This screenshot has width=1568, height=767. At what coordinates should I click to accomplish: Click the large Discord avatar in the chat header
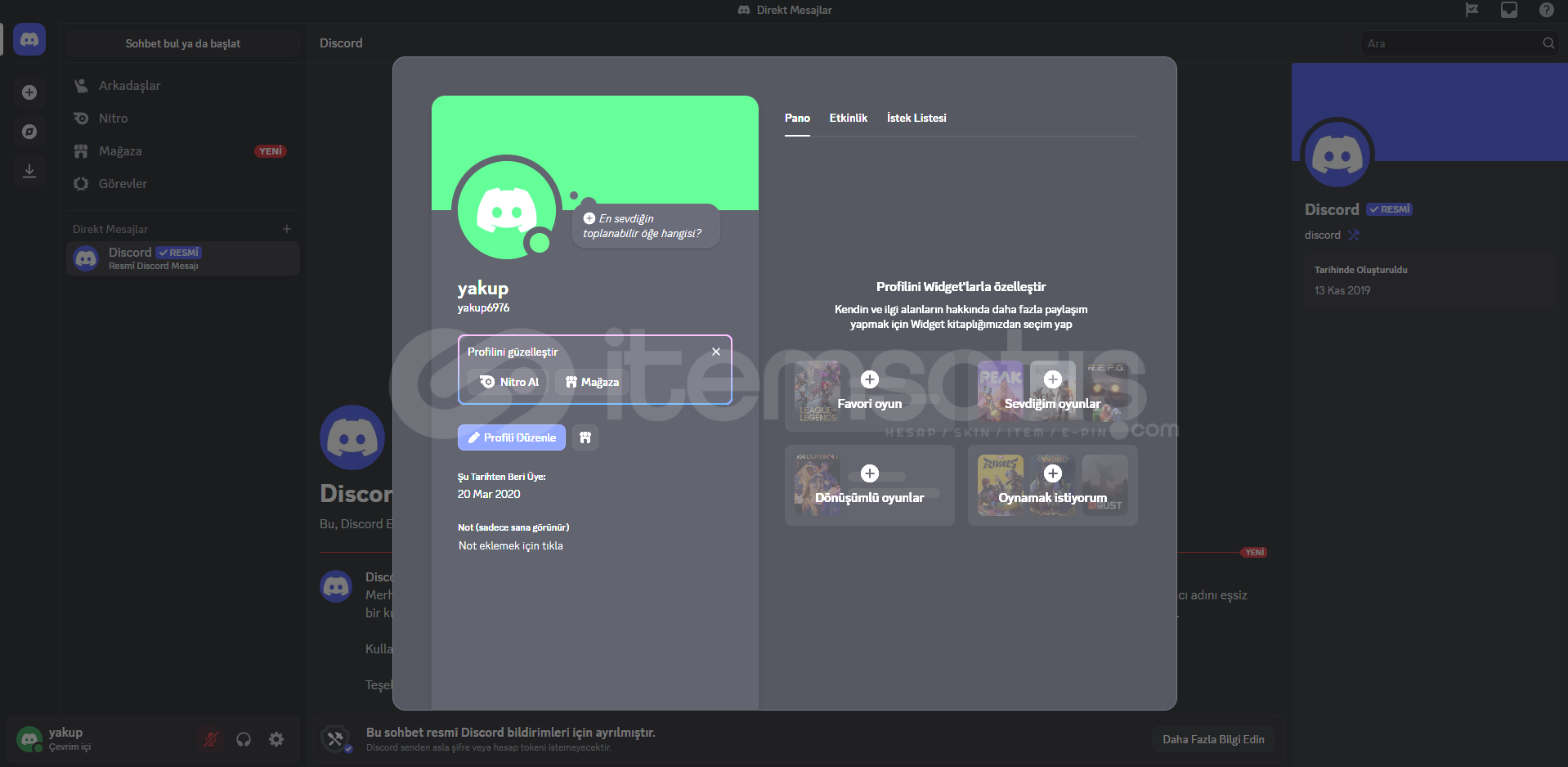[352, 437]
